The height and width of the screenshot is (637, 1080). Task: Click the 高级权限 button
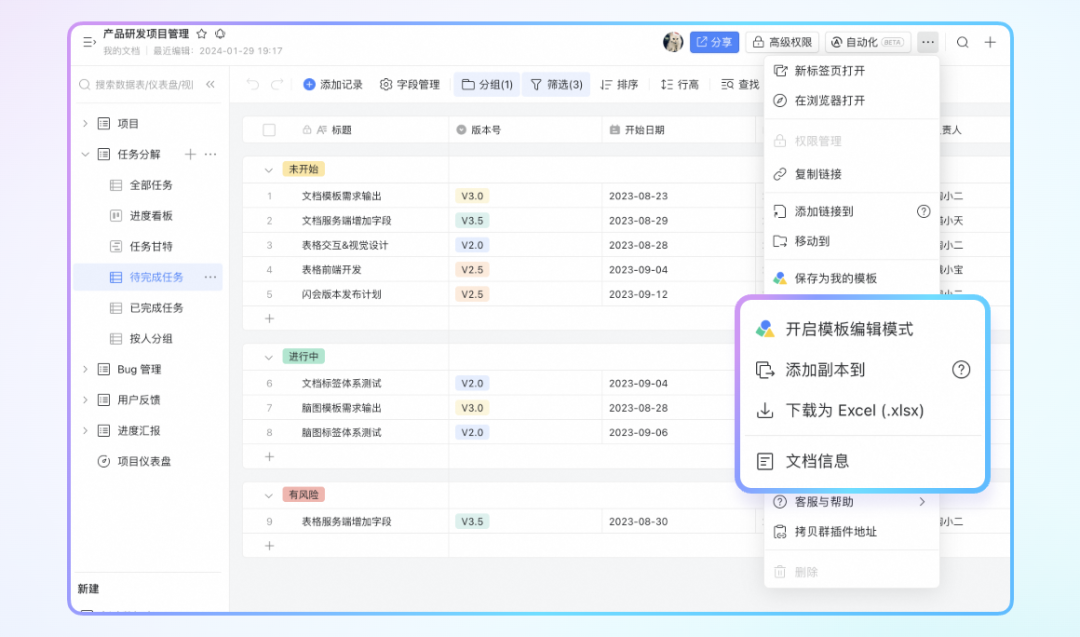[x=781, y=42]
